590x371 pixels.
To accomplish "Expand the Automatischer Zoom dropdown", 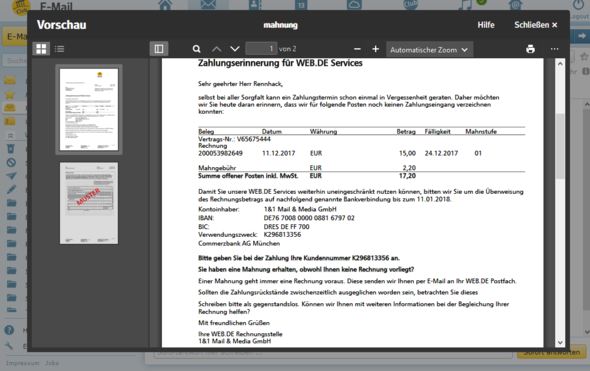I will (429, 50).
